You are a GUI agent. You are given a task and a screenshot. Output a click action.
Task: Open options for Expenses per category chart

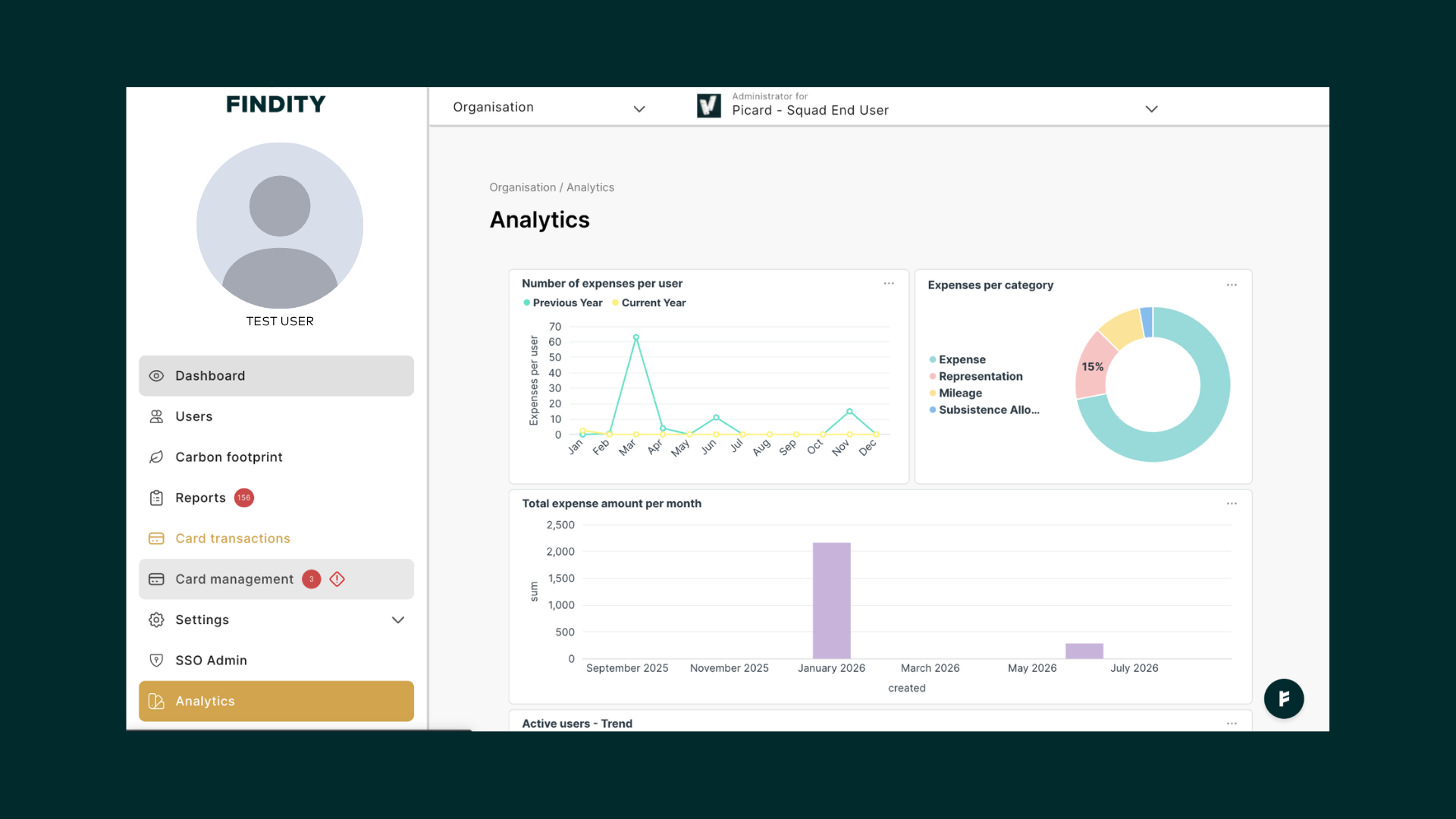[x=1232, y=285]
